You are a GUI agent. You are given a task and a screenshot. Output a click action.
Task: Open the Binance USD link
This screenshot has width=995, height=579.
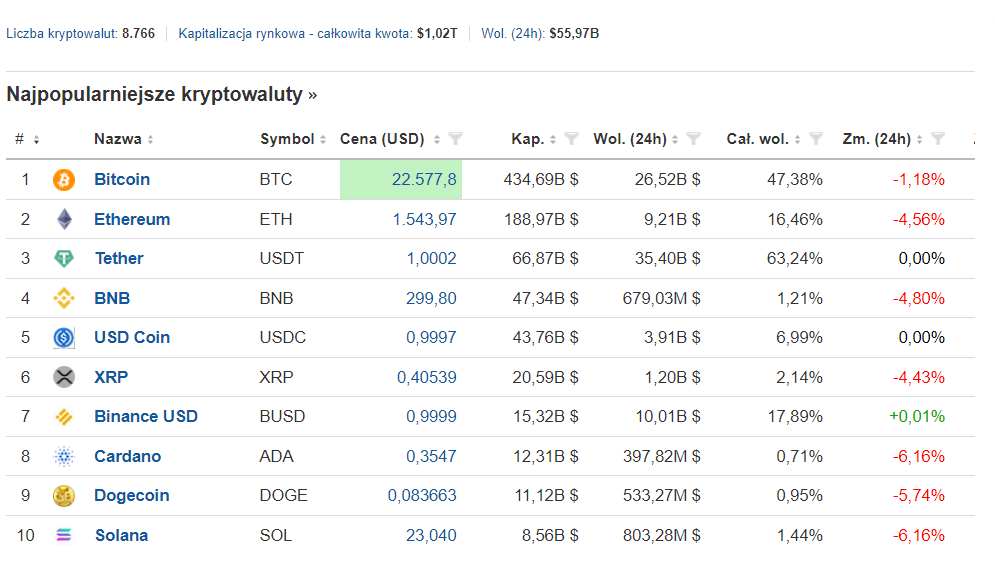click(146, 416)
